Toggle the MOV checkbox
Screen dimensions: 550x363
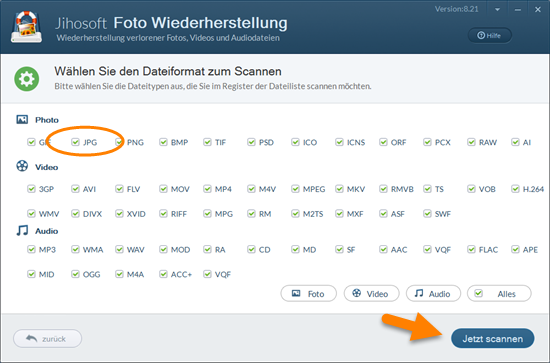tap(163, 189)
